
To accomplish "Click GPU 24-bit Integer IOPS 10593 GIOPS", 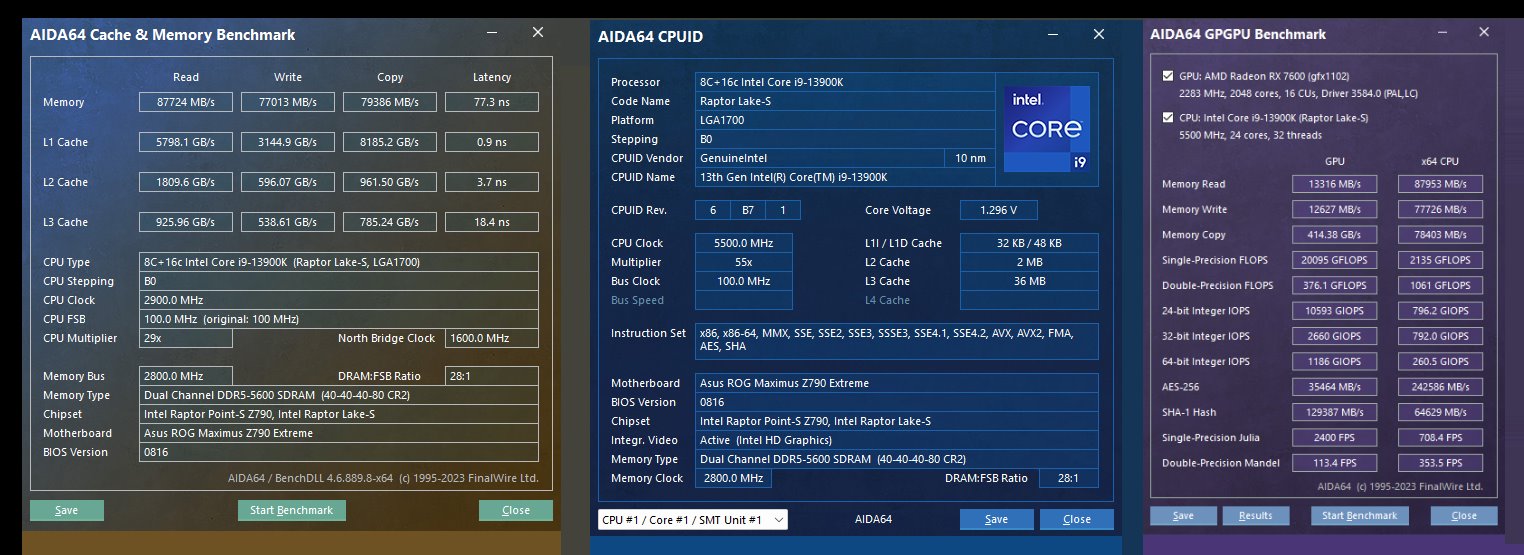I will (1335, 311).
